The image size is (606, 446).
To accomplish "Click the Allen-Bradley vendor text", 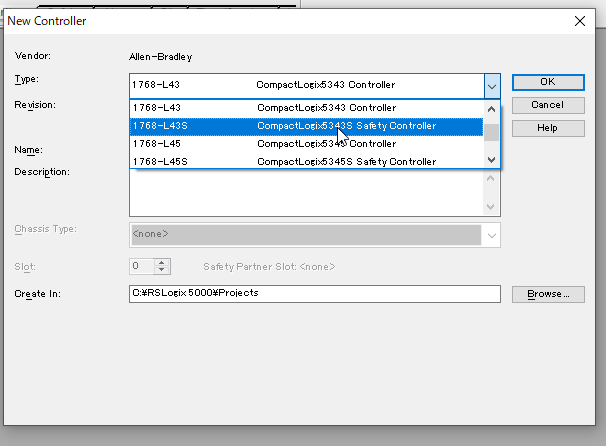I will pyautogui.click(x=160, y=57).
